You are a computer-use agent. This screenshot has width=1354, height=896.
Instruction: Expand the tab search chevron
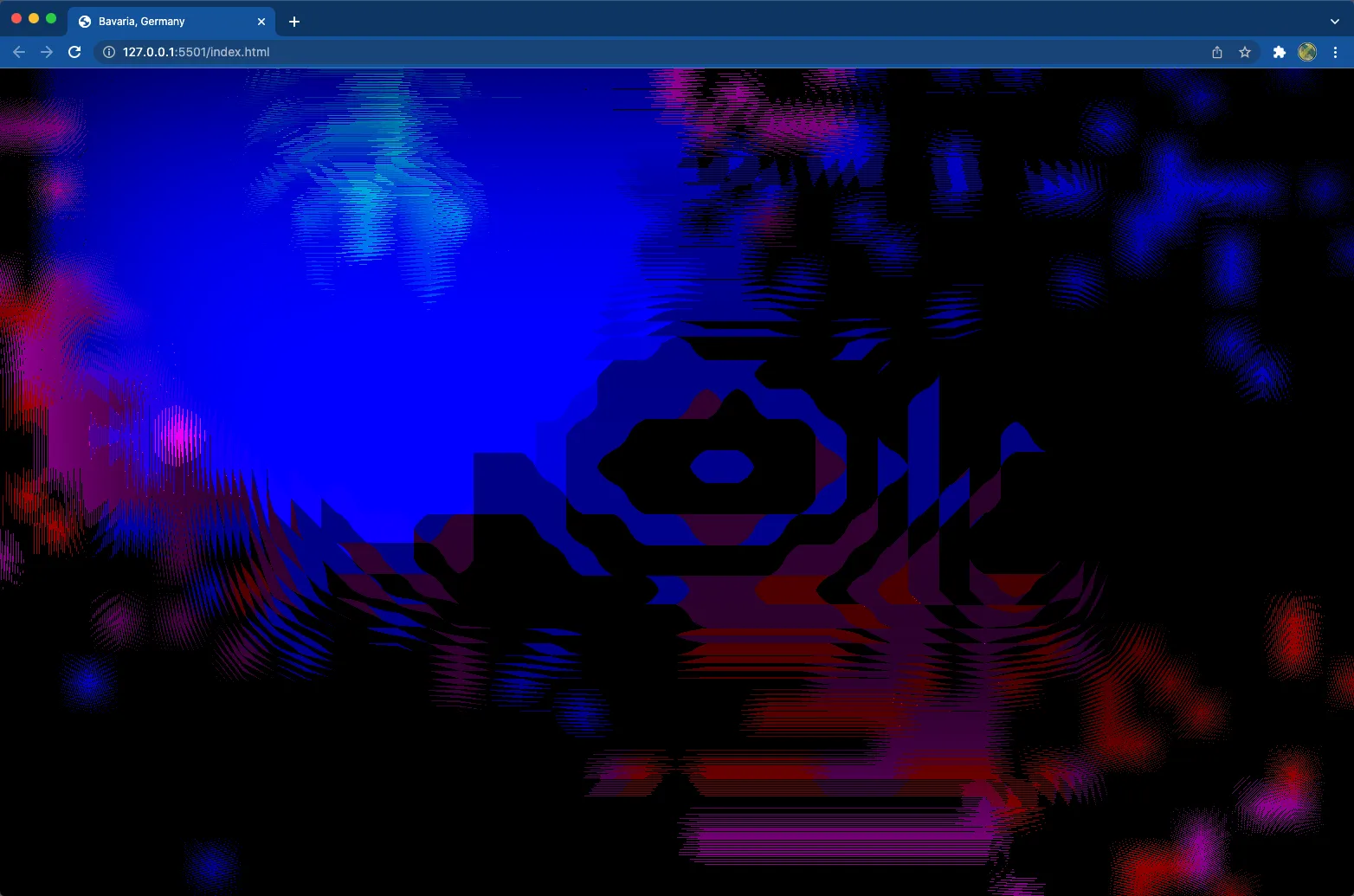click(x=1334, y=22)
